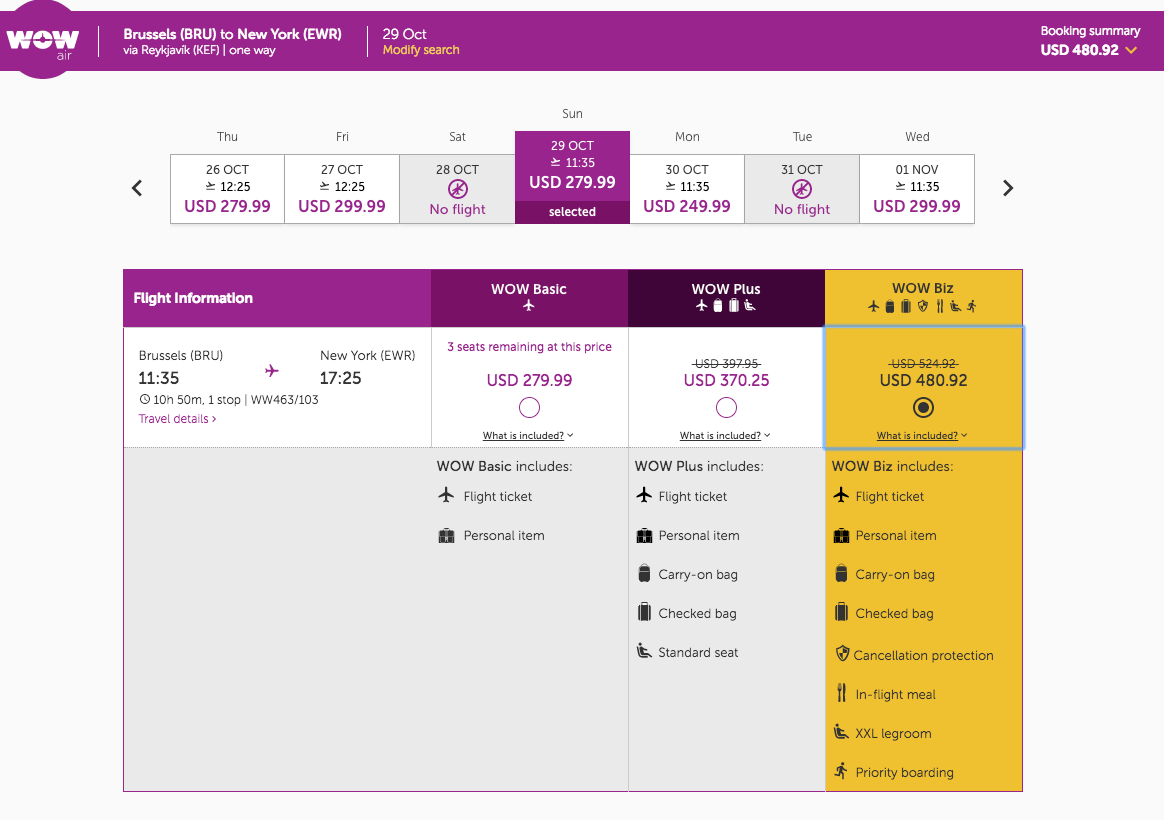This screenshot has height=820, width=1164.
Task: Choose the Mon 30 OCT date tab
Action: [687, 188]
